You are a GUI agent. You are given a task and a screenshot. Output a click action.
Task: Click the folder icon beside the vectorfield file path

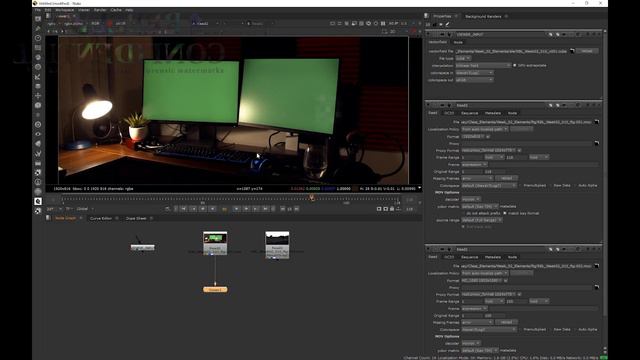point(572,51)
